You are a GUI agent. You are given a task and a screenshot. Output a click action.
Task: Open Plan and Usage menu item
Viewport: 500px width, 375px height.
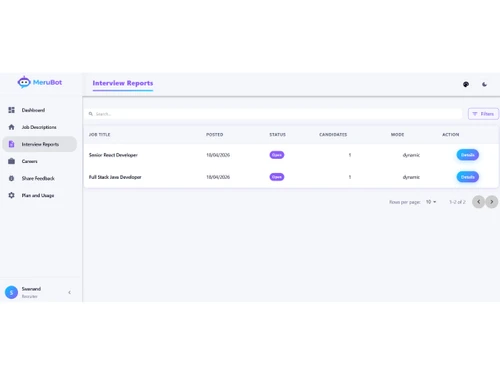click(40, 195)
